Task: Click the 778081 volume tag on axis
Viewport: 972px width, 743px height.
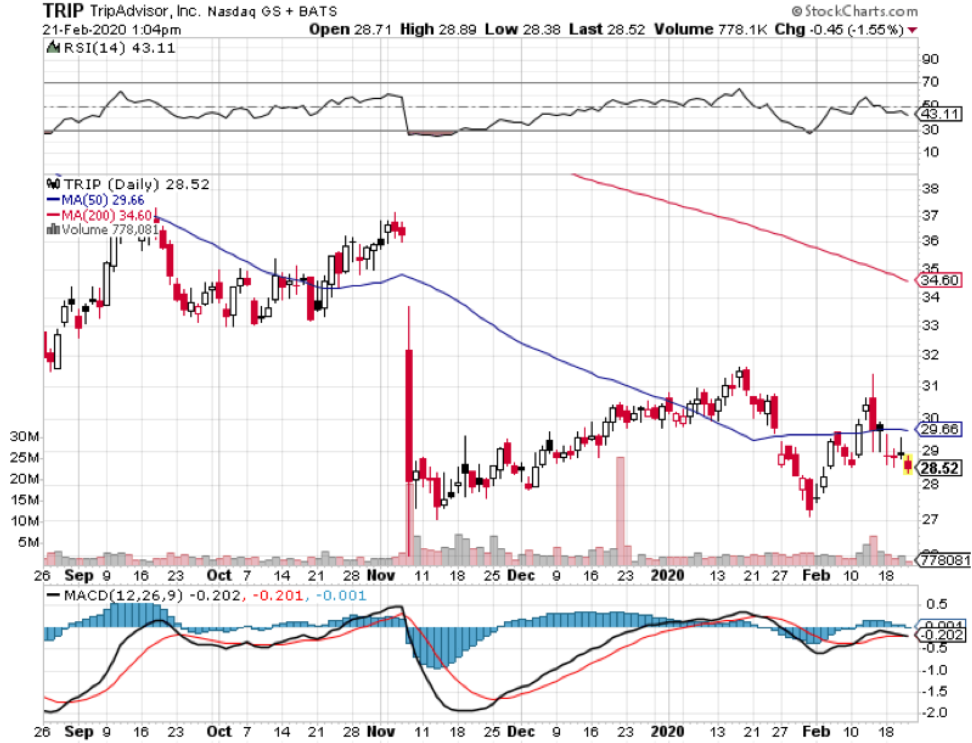Action: 943,560
